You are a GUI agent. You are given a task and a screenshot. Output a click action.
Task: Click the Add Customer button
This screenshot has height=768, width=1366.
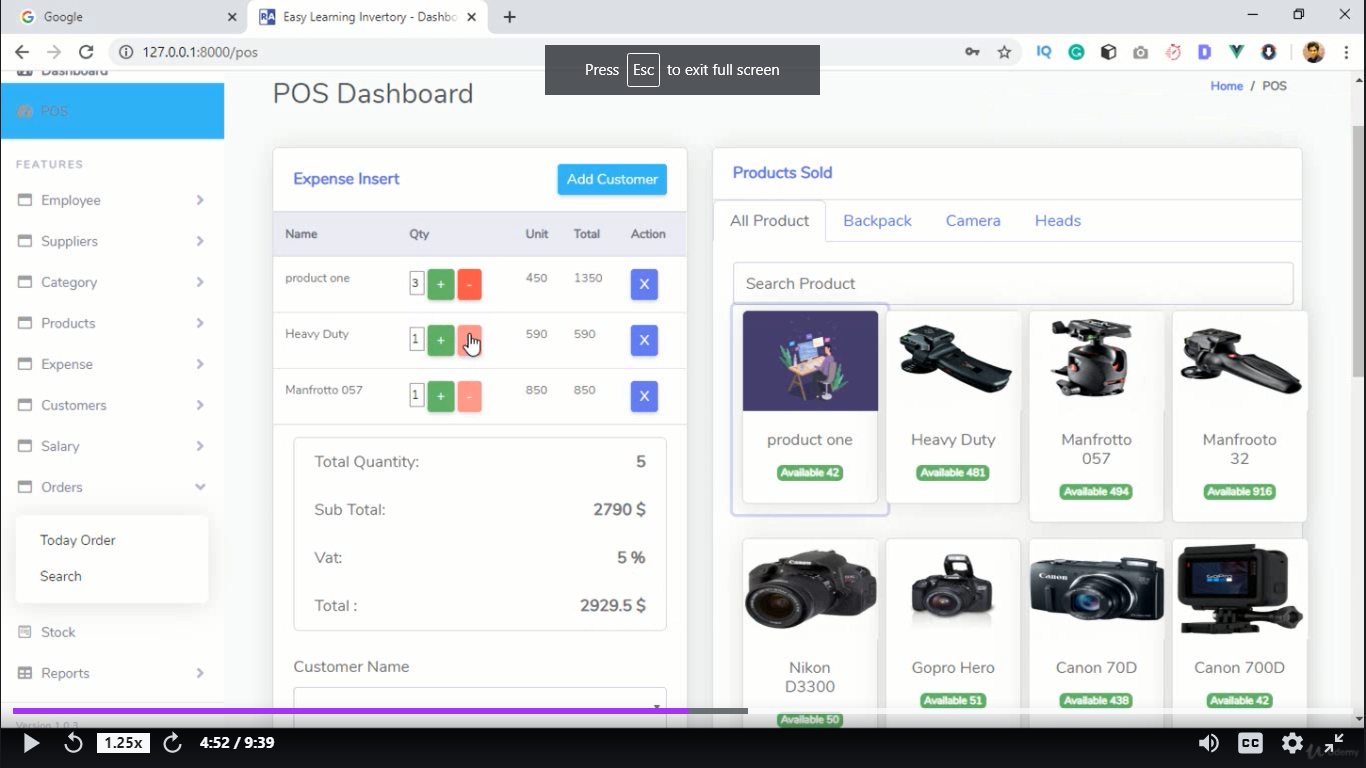[612, 179]
